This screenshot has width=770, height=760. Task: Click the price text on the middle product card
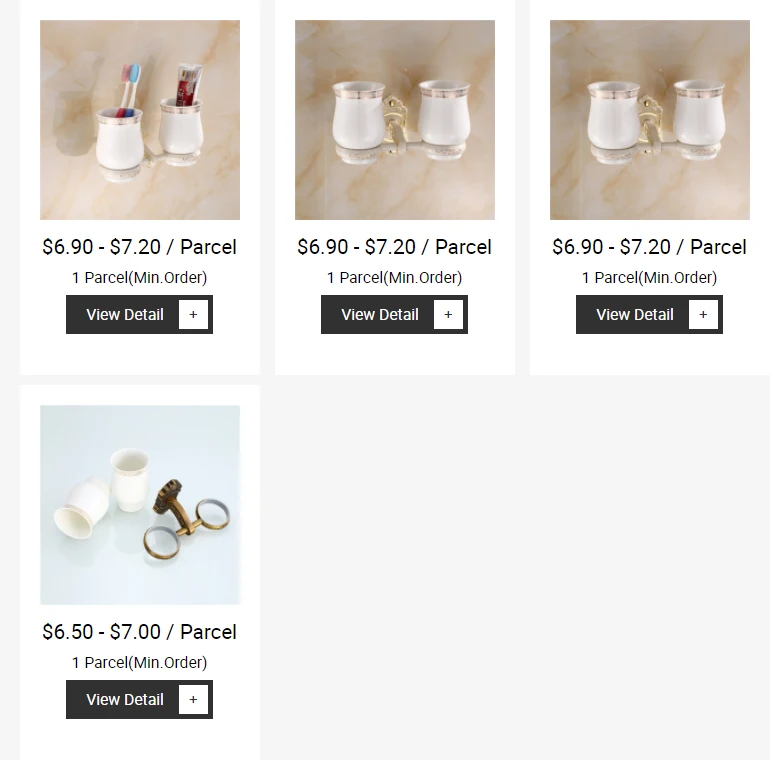point(394,247)
